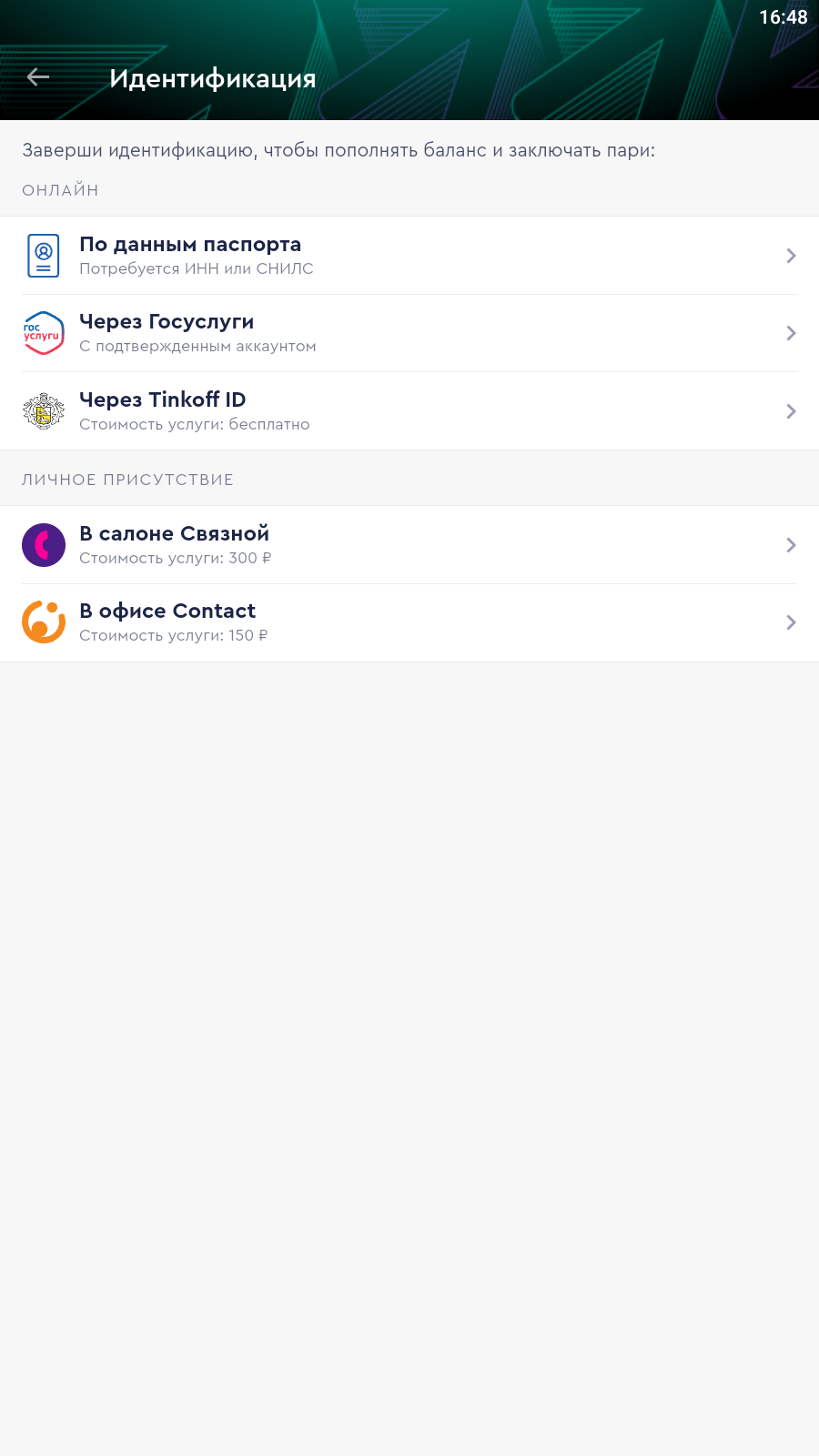Tap Стоимость услуги: 150 ₽ subtitle
This screenshot has width=819, height=1456.
174,636
